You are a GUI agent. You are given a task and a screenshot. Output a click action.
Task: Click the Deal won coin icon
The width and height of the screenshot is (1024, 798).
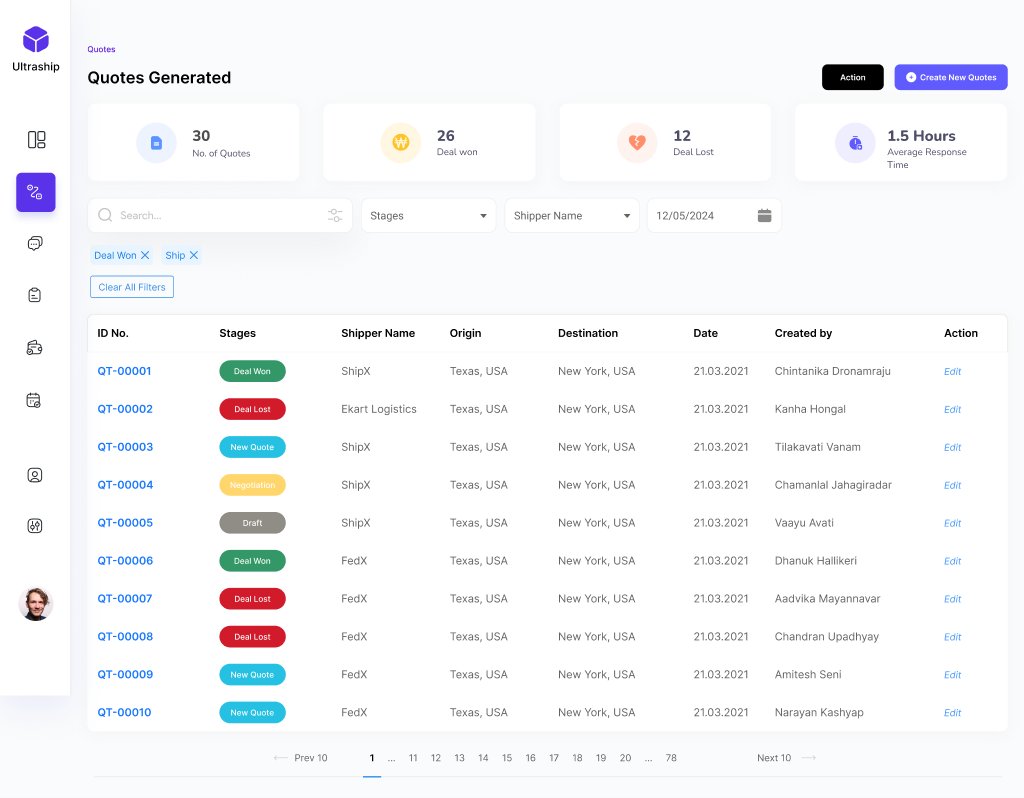pos(401,142)
